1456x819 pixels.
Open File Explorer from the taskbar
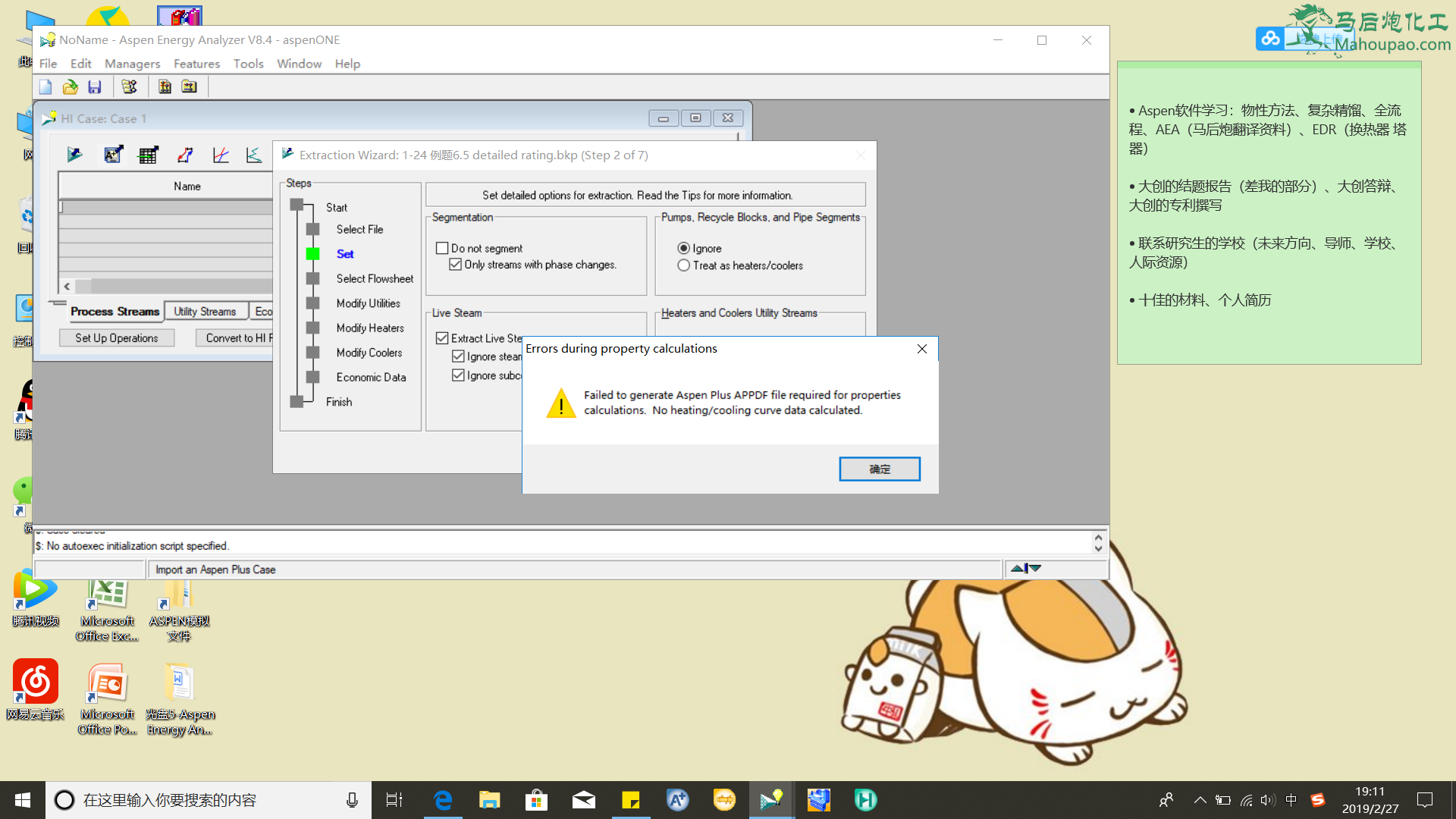490,800
